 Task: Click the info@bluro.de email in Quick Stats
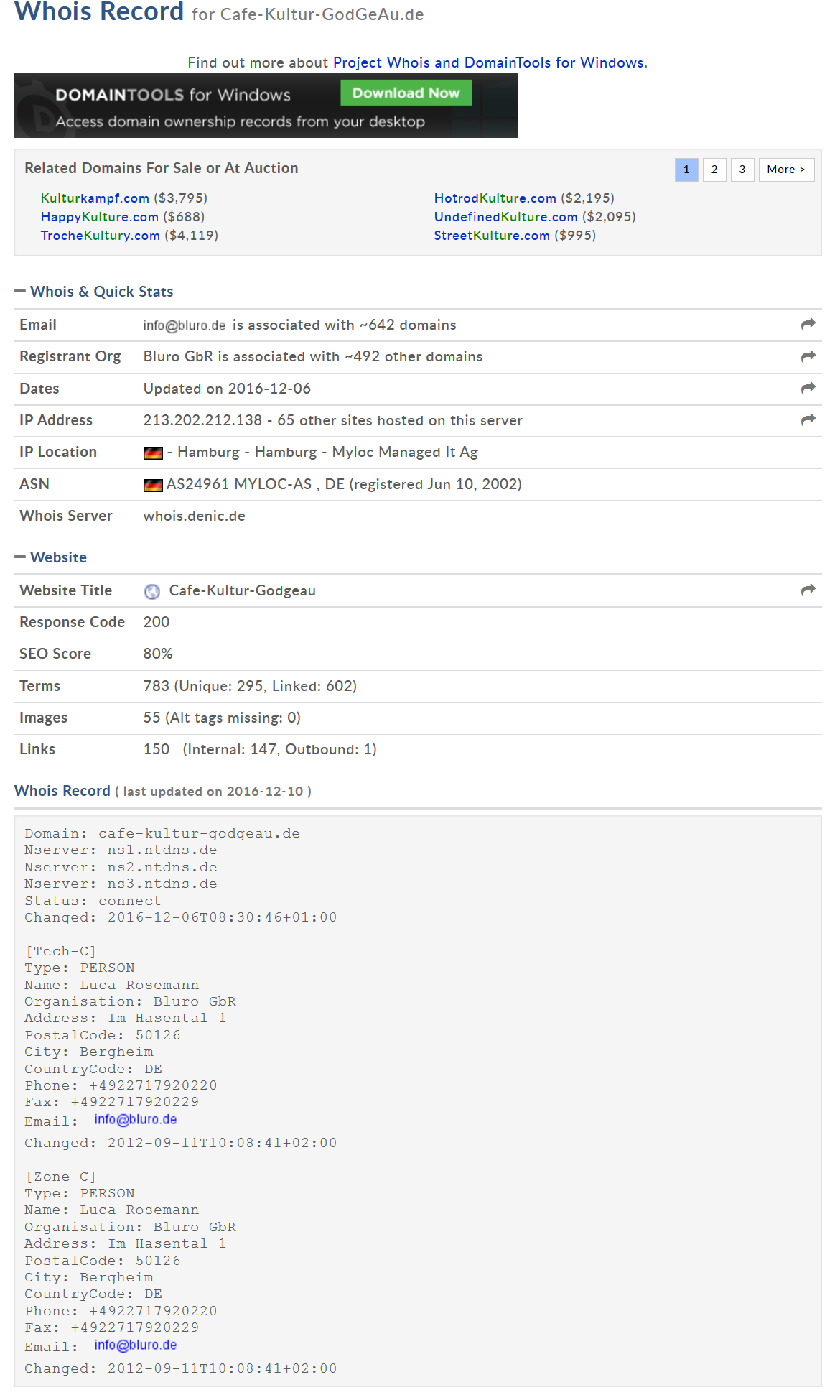click(x=185, y=325)
